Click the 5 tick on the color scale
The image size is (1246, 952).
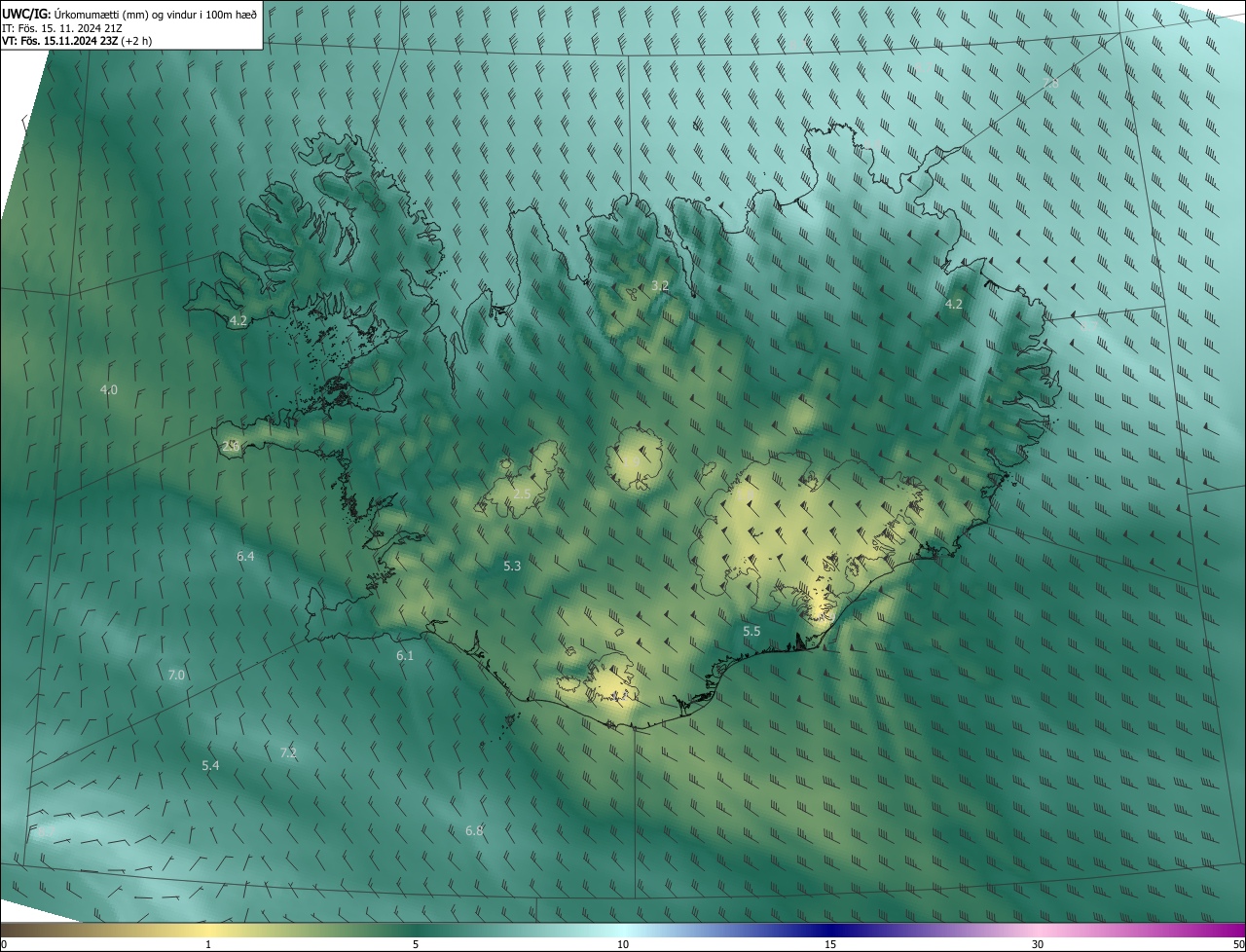[416, 944]
